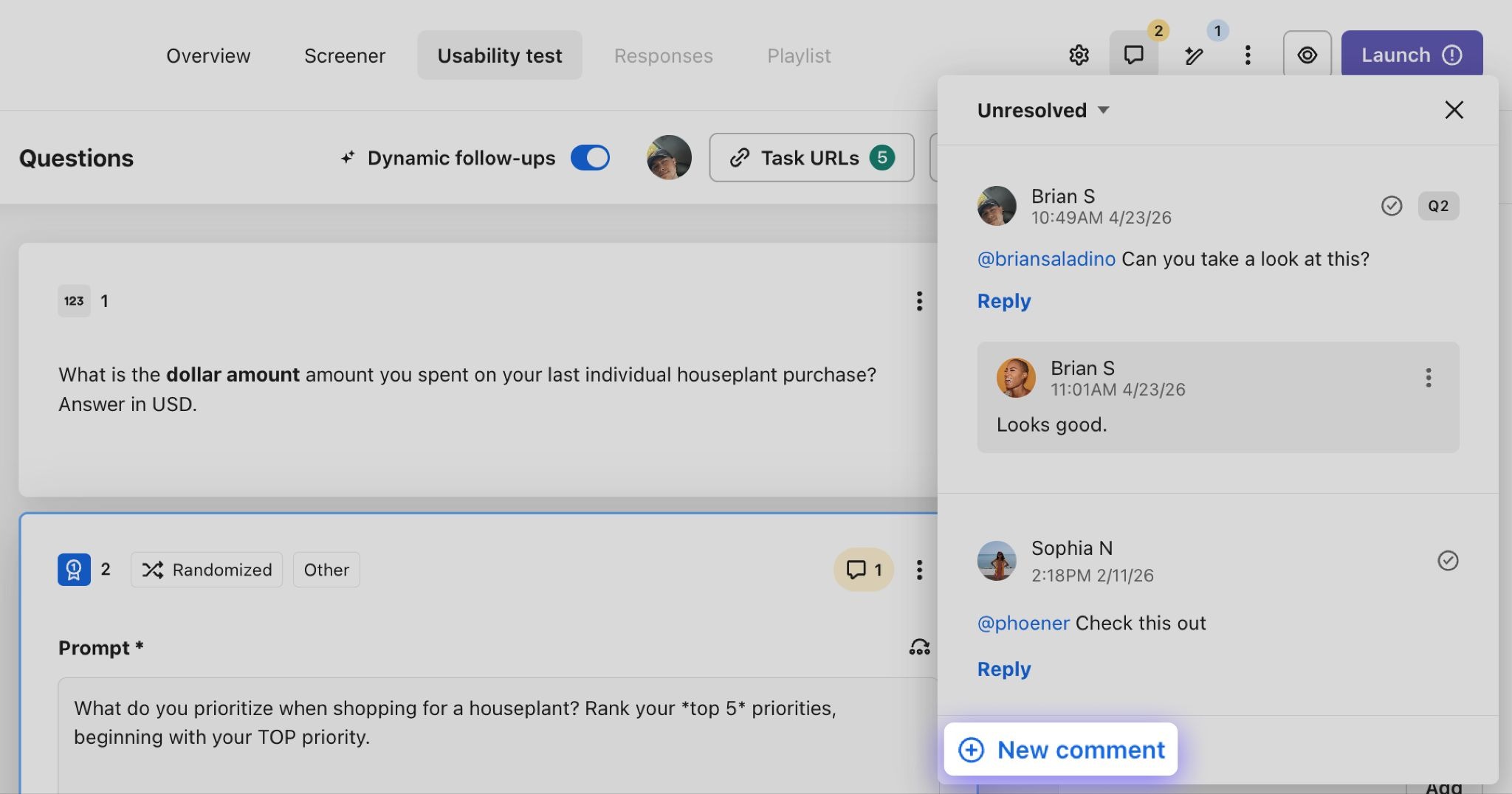Viewport: 1512px width, 794px height.
Task: Open options for the 'Looks good.' reply
Action: [1428, 378]
